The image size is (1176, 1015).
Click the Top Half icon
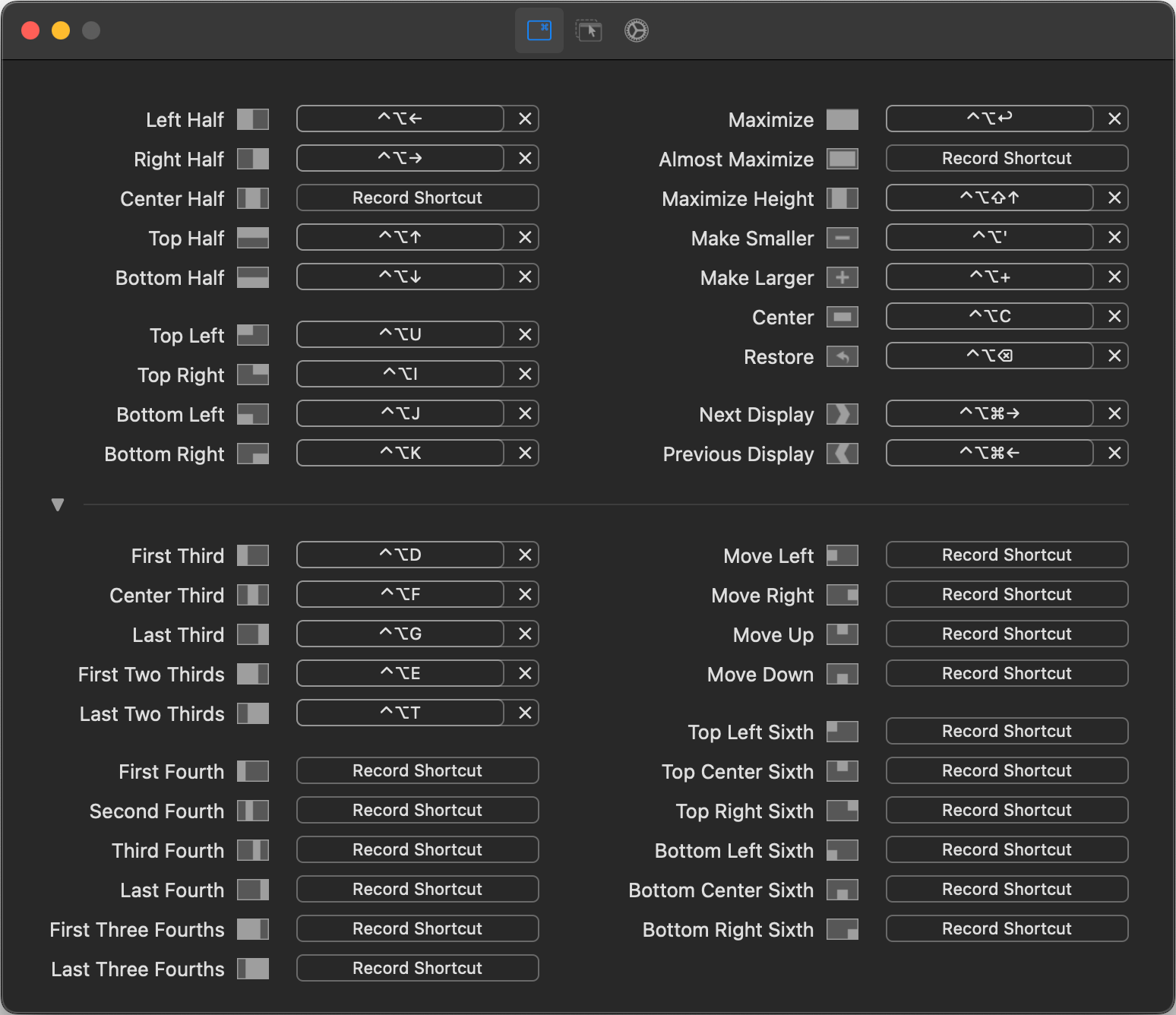tap(253, 238)
